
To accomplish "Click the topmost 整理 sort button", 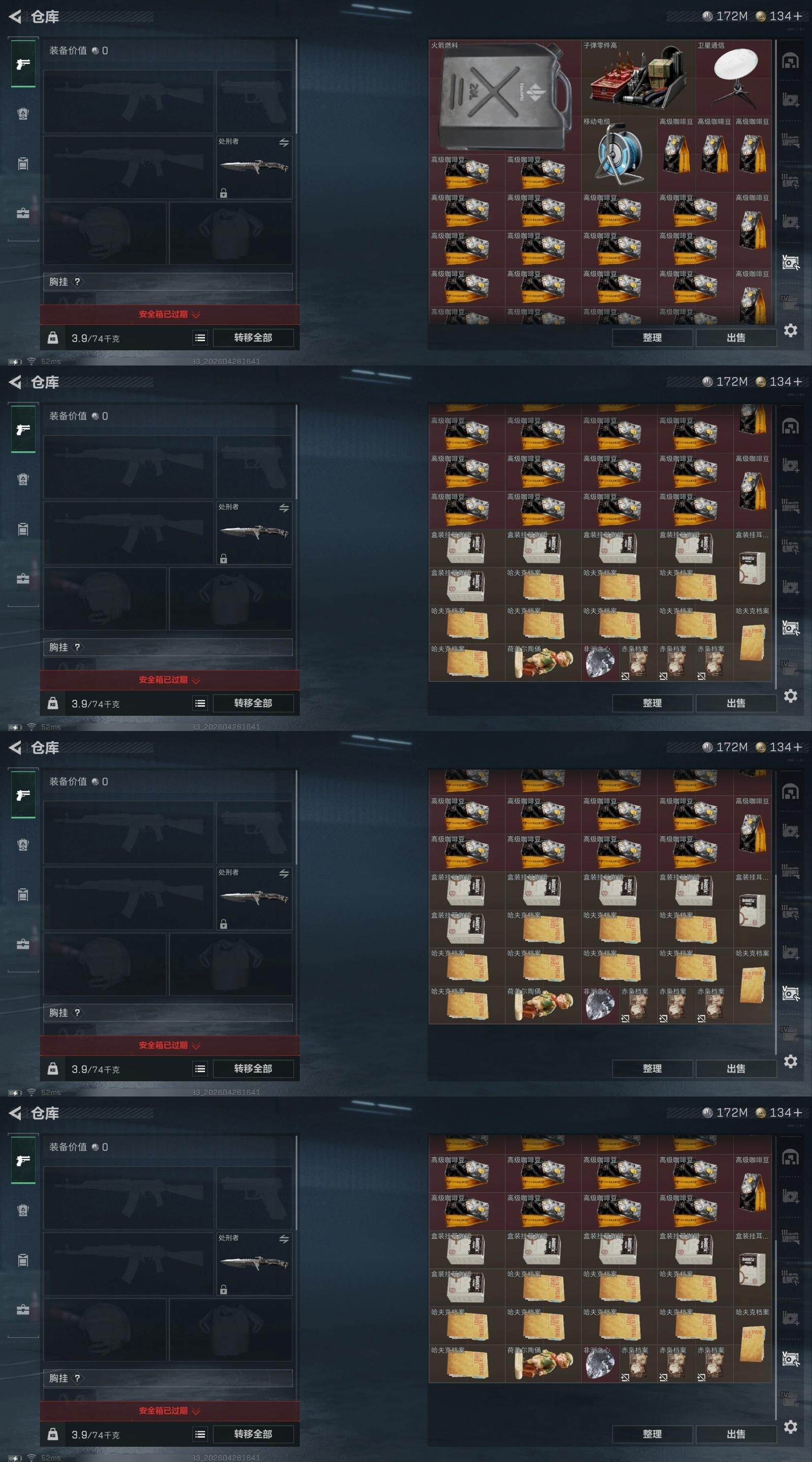I will pos(652,338).
